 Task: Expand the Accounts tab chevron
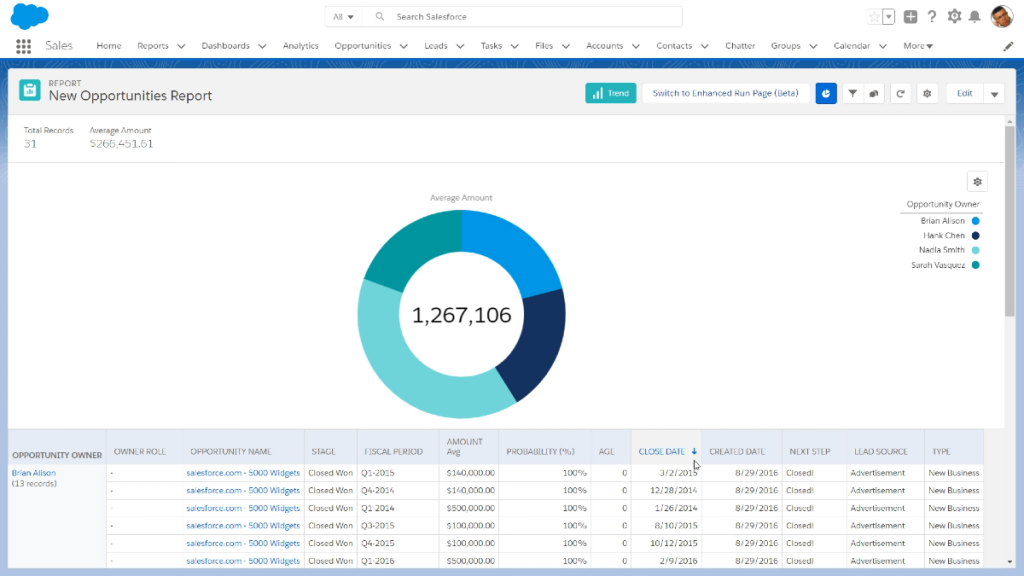click(x=635, y=46)
